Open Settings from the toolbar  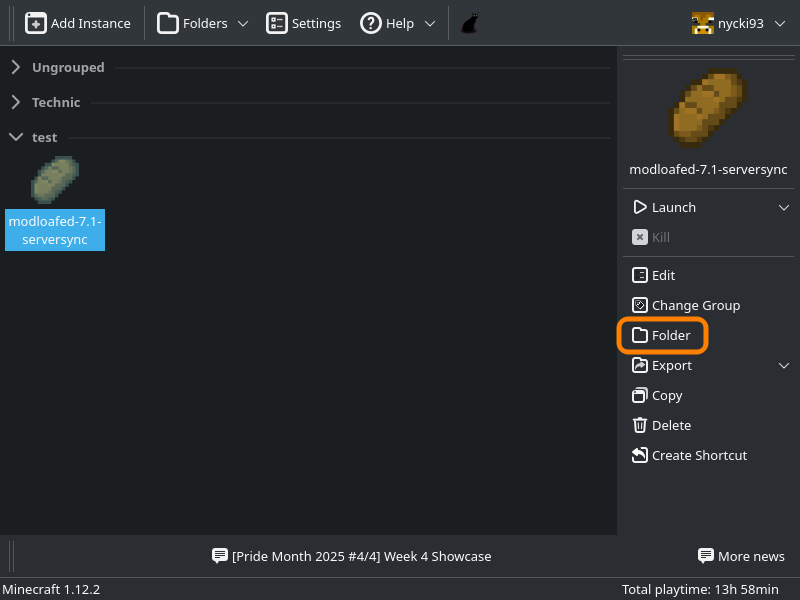click(x=304, y=23)
